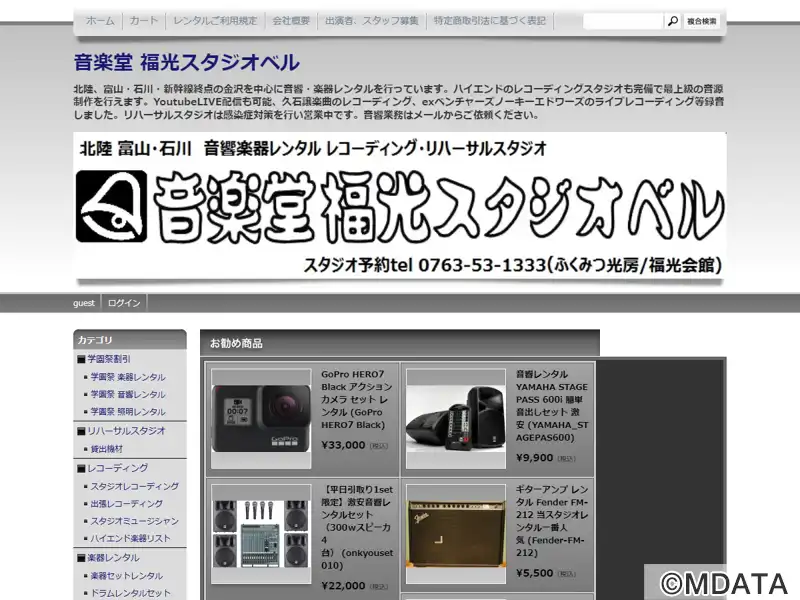800x600 pixels.
Task: Click the site title 音楽堂 福光スタジオベル
Action: [x=187, y=62]
